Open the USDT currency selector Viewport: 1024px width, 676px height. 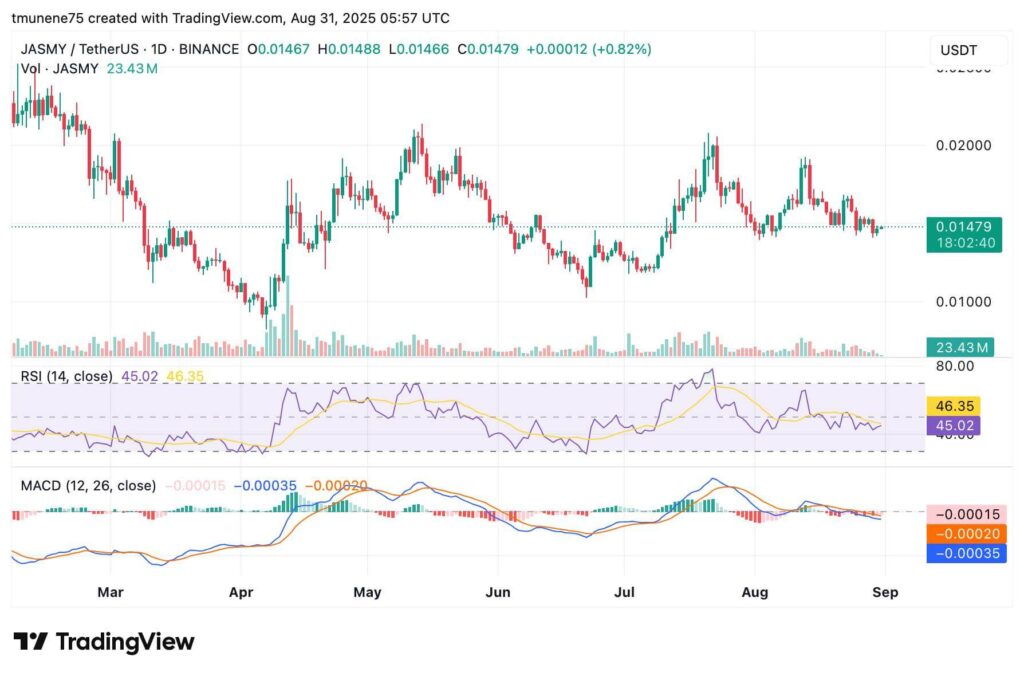click(x=959, y=50)
